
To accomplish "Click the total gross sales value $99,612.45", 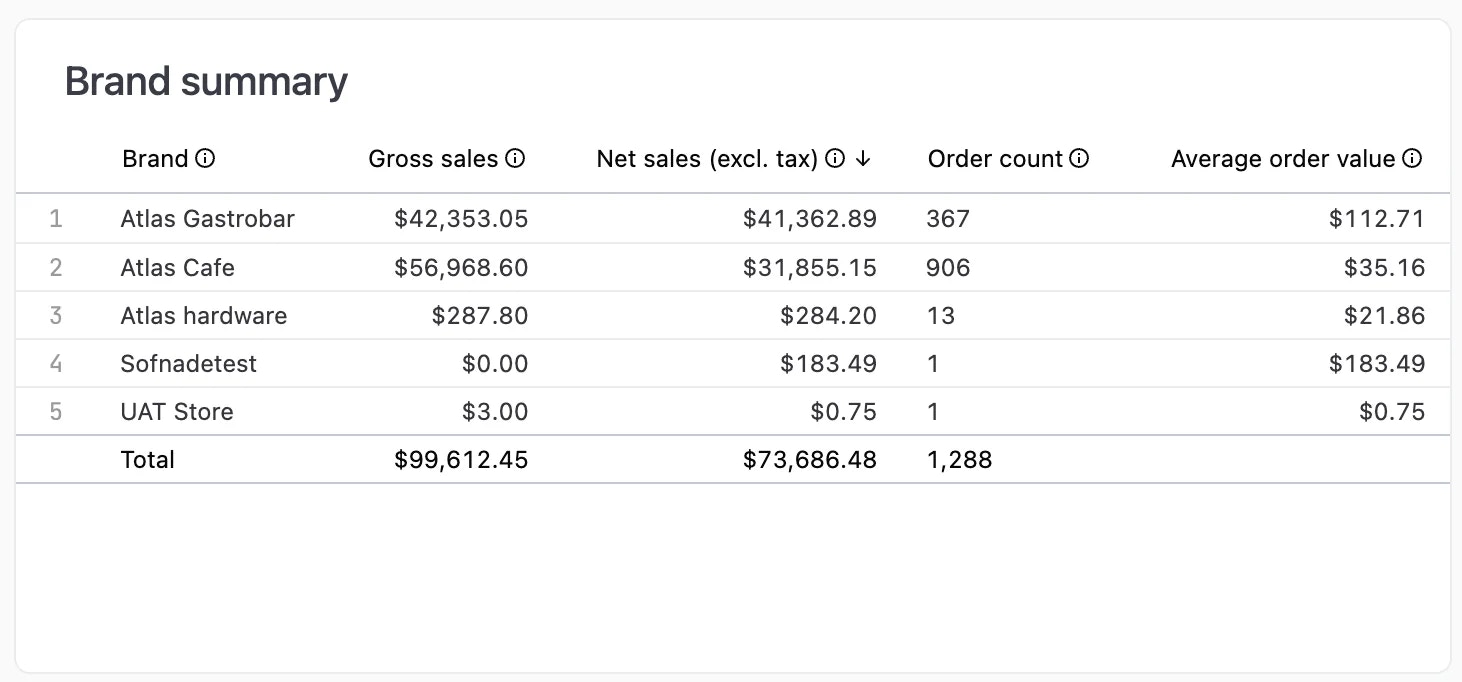I will [462, 459].
